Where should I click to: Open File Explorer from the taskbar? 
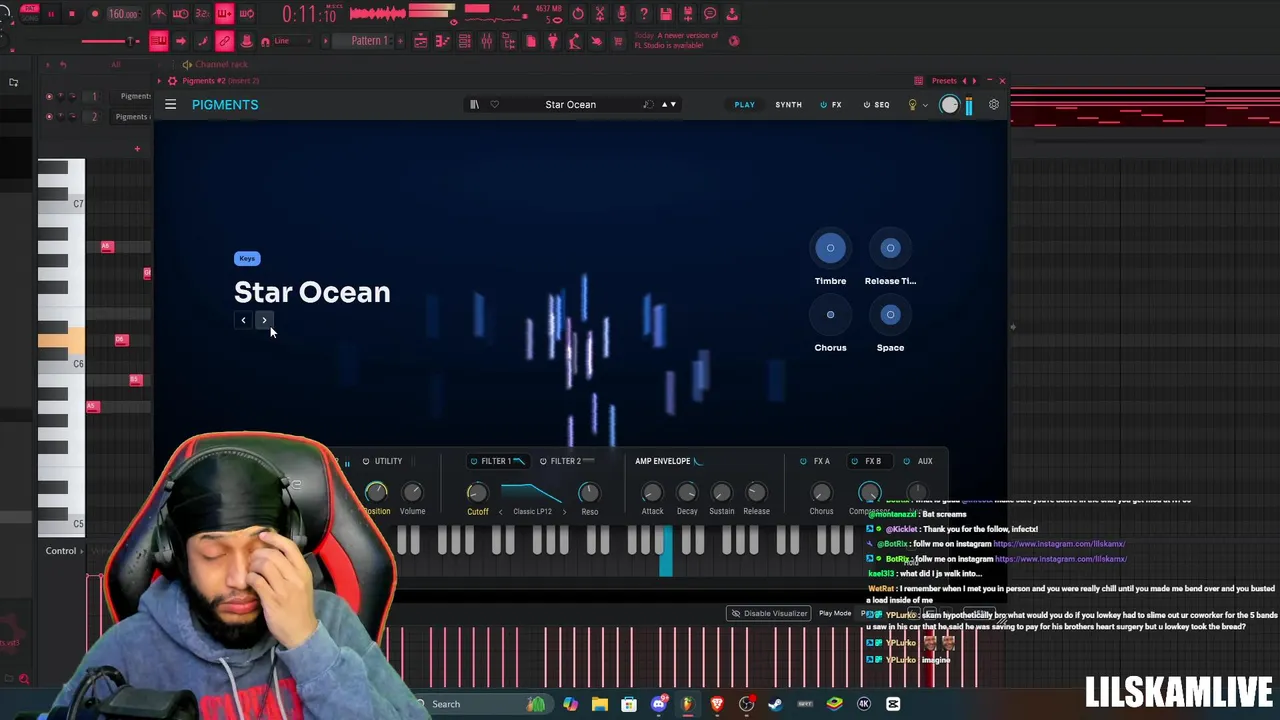click(599, 704)
